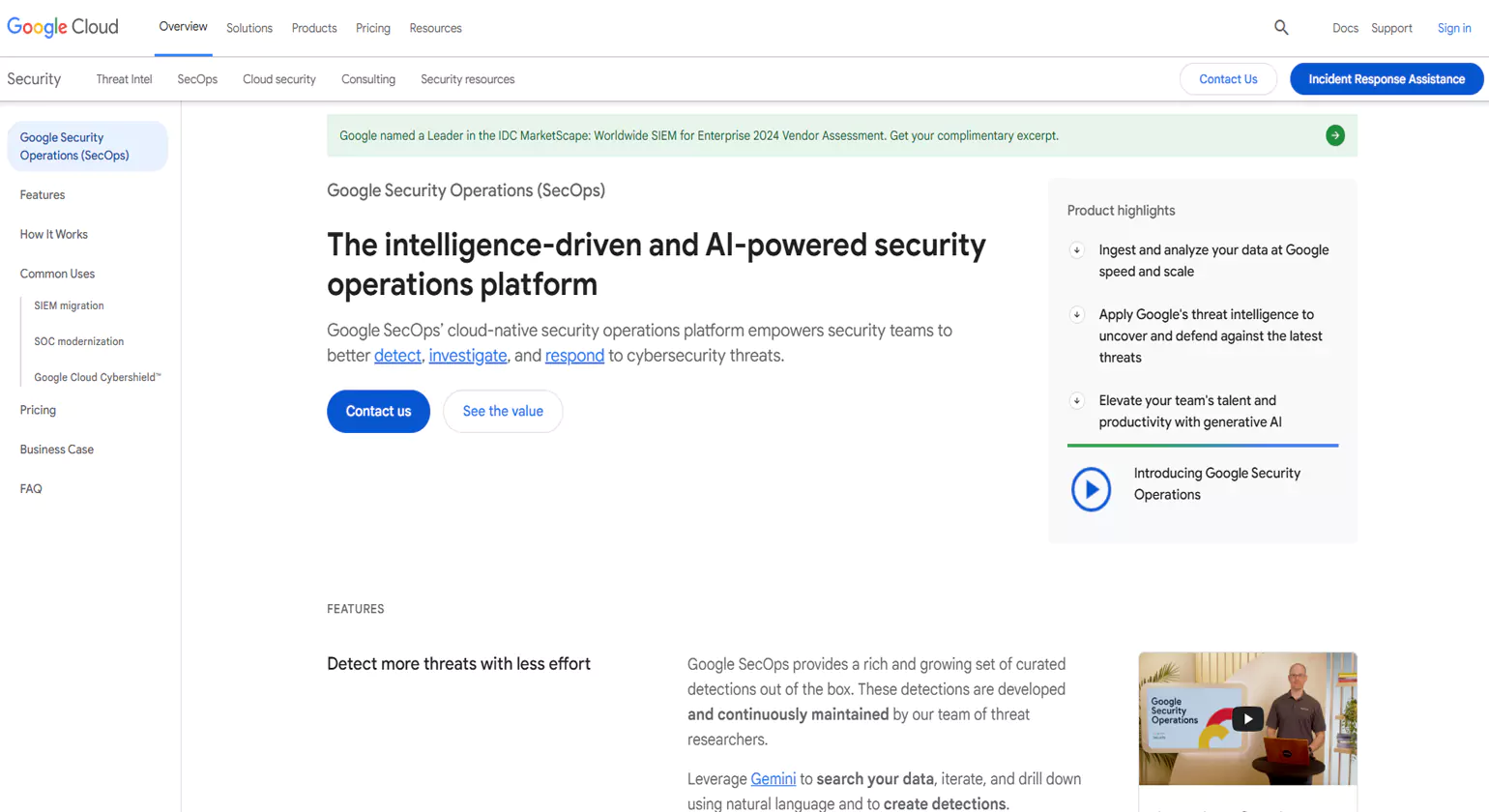1489x812 pixels.
Task: Expand the 'Elevate your team's talent' highlight
Action: [1076, 400]
